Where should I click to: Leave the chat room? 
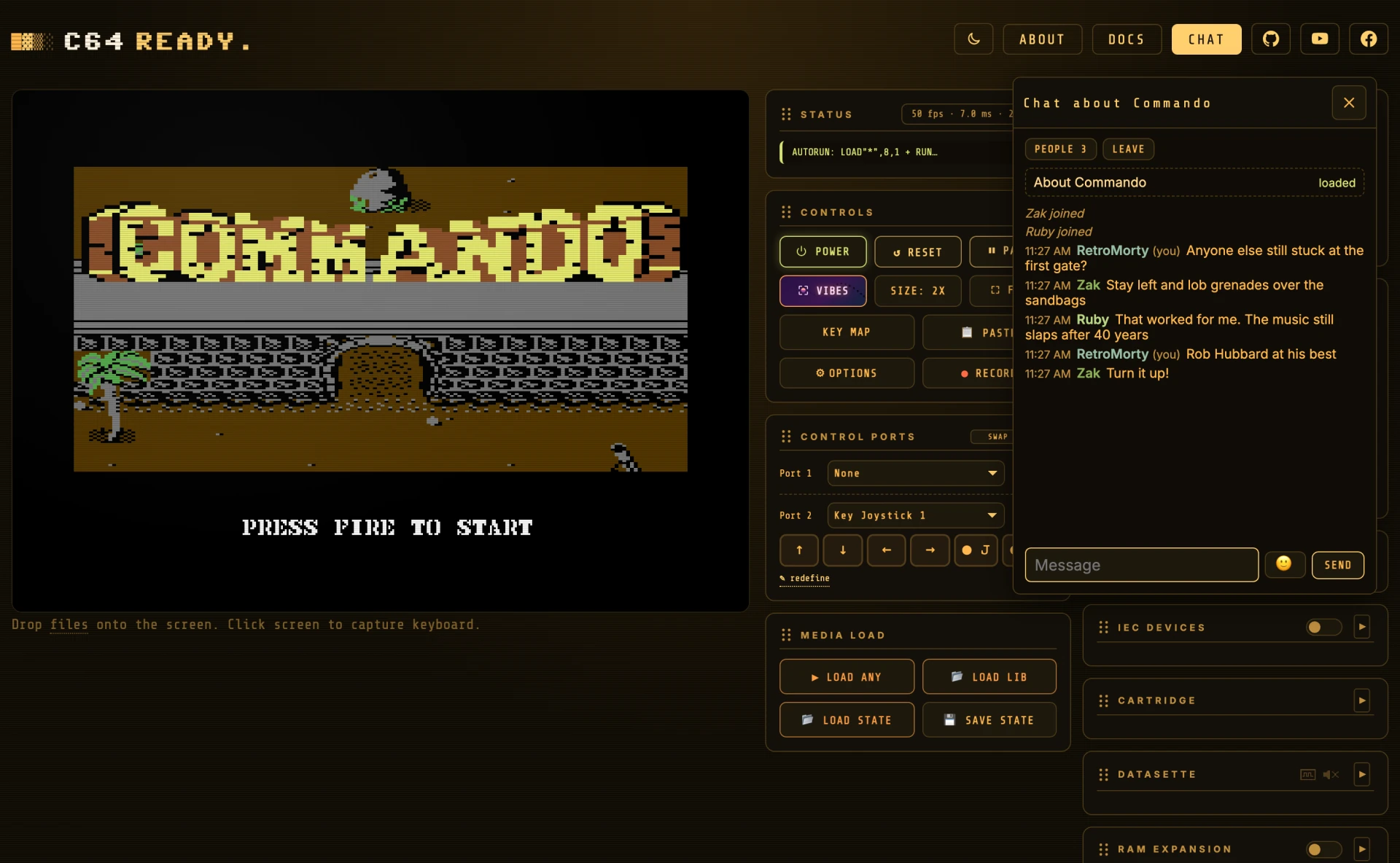1128,149
